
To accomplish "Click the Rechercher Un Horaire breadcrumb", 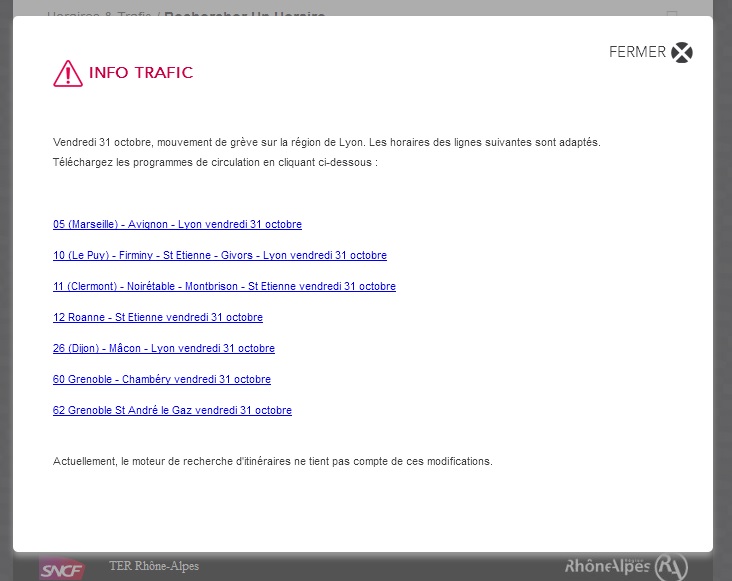I will tap(244, 12).
